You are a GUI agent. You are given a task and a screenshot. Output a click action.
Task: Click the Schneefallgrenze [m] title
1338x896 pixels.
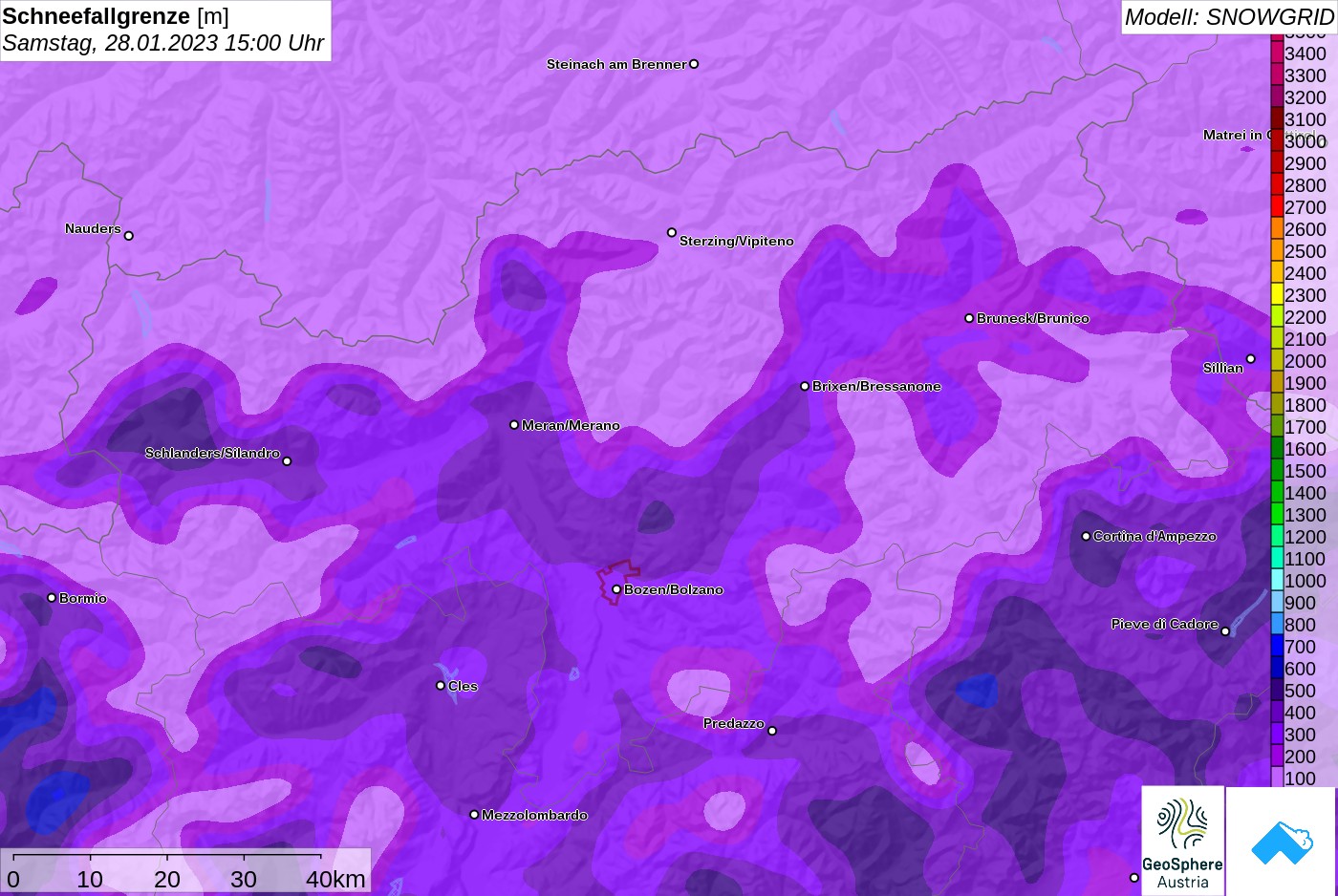(116, 16)
